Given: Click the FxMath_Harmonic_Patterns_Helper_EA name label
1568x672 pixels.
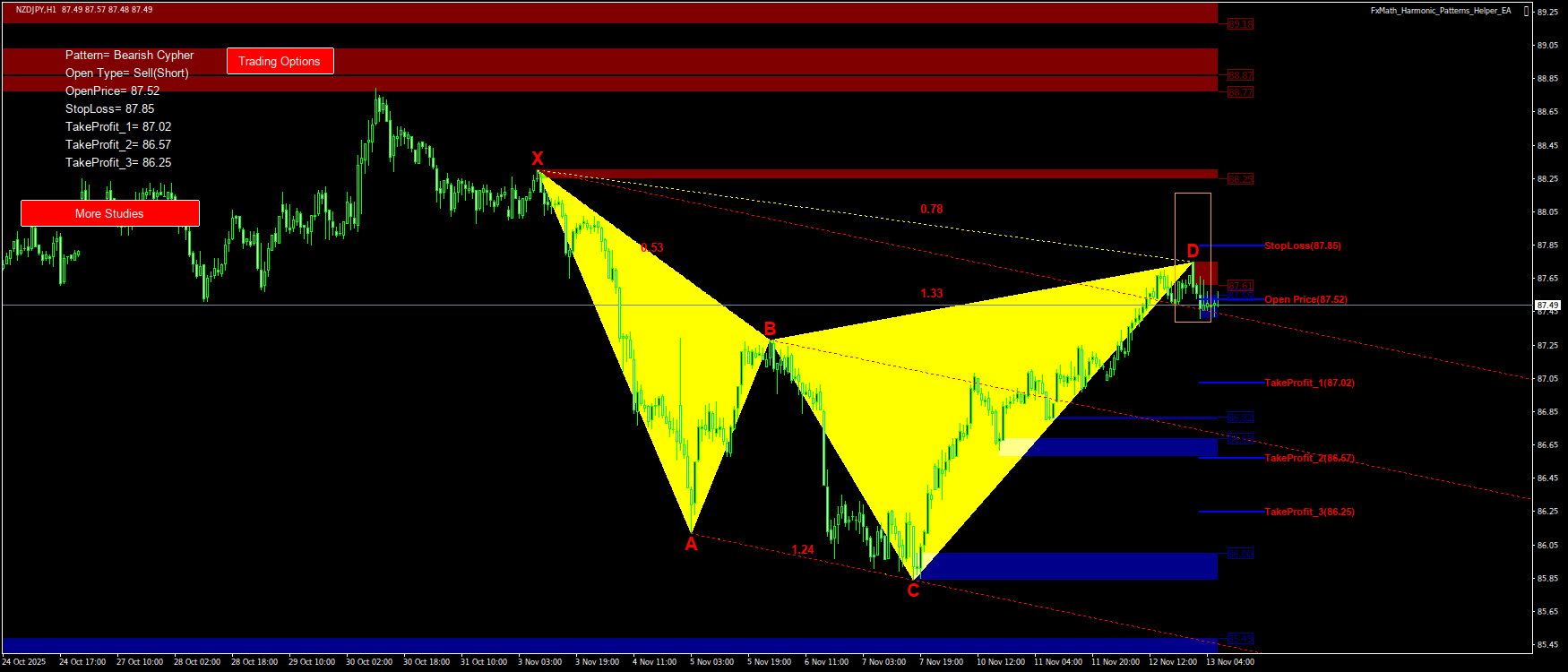Looking at the screenshot, I should [x=1441, y=11].
